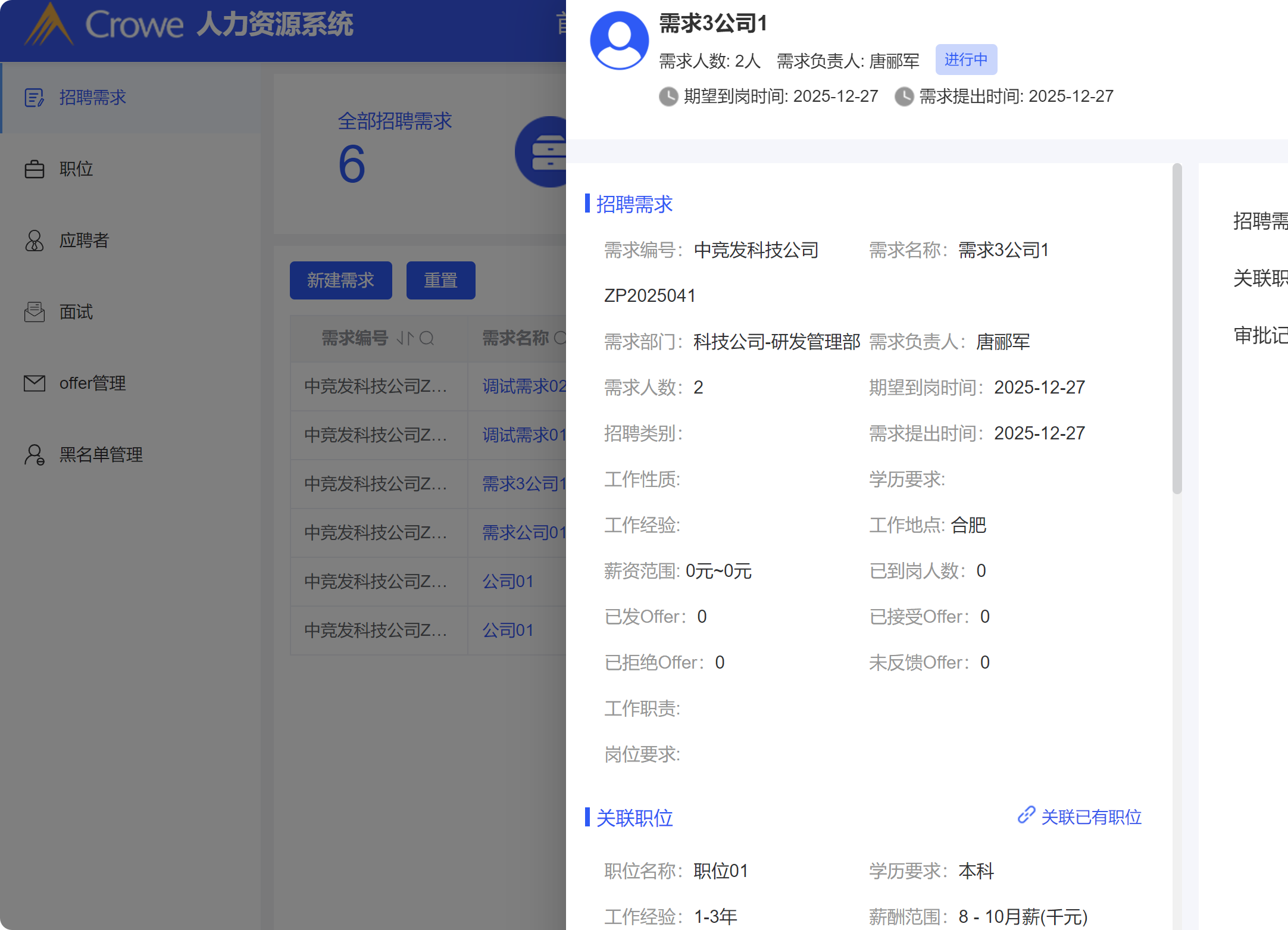Click the 面试 sidebar icon
The image size is (1288, 930).
pyautogui.click(x=34, y=312)
